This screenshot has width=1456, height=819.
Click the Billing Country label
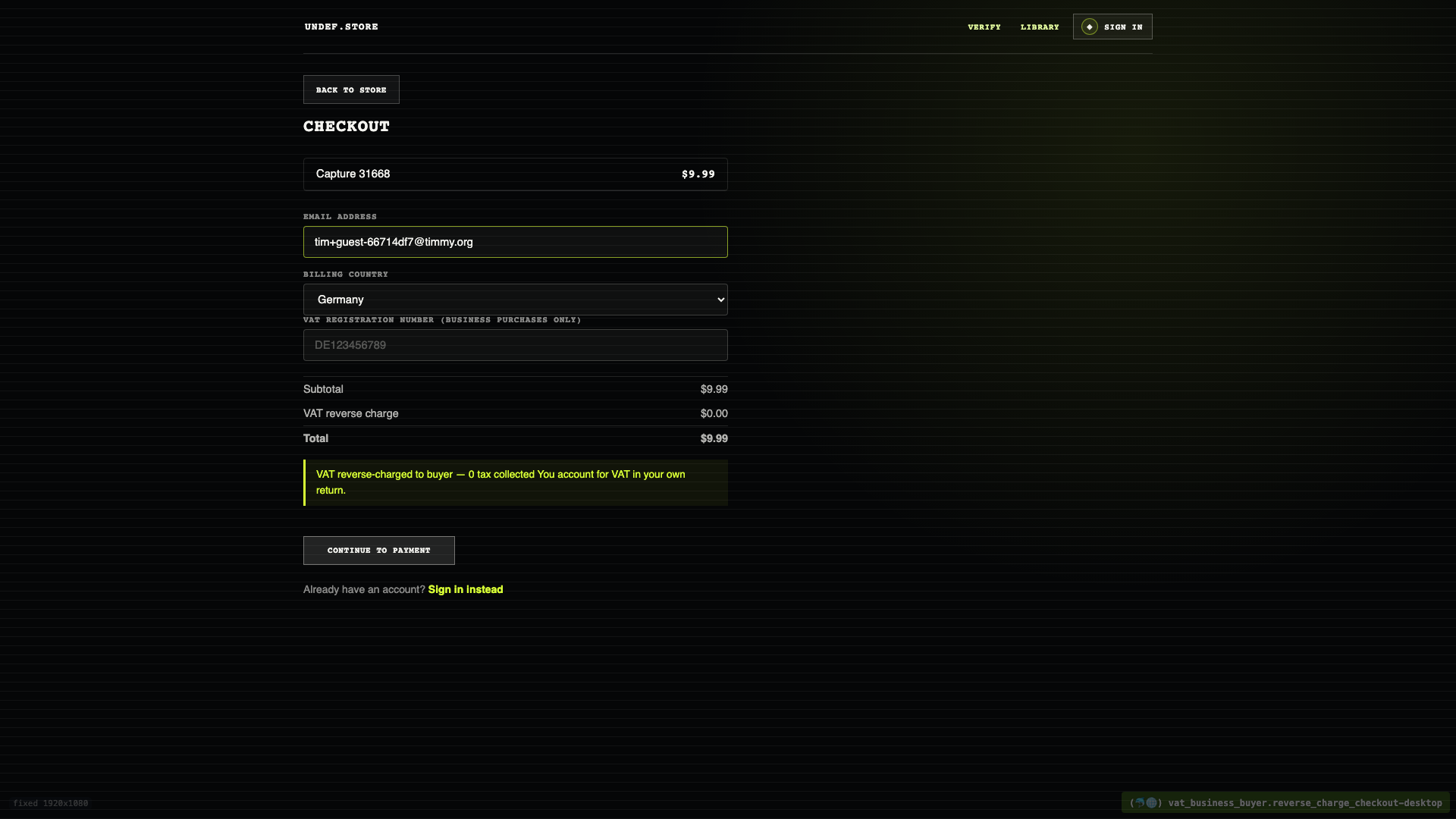345,274
